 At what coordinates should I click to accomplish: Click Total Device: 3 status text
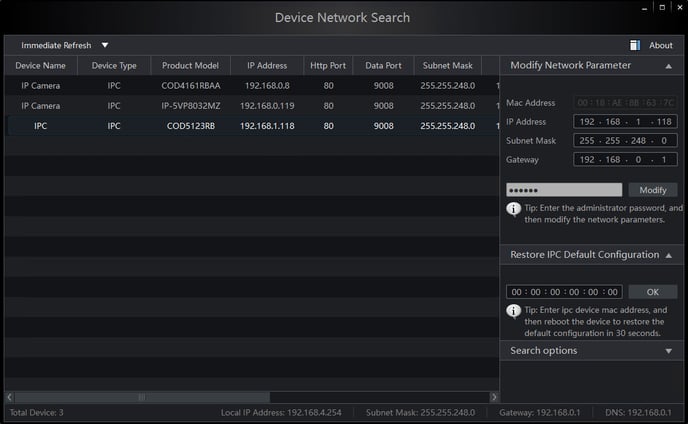click(36, 413)
